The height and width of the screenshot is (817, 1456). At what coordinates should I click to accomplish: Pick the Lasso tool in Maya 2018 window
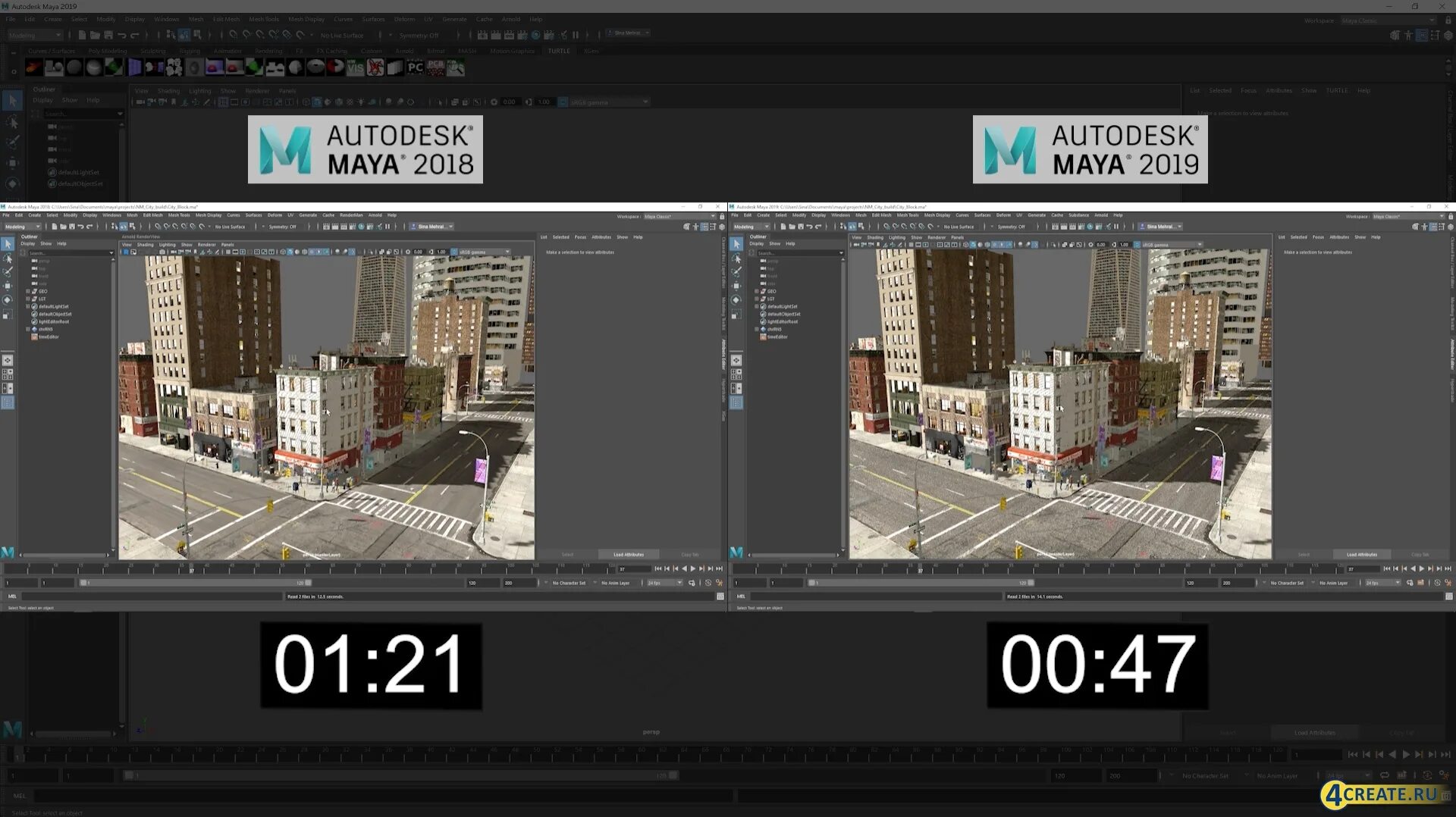coord(8,258)
